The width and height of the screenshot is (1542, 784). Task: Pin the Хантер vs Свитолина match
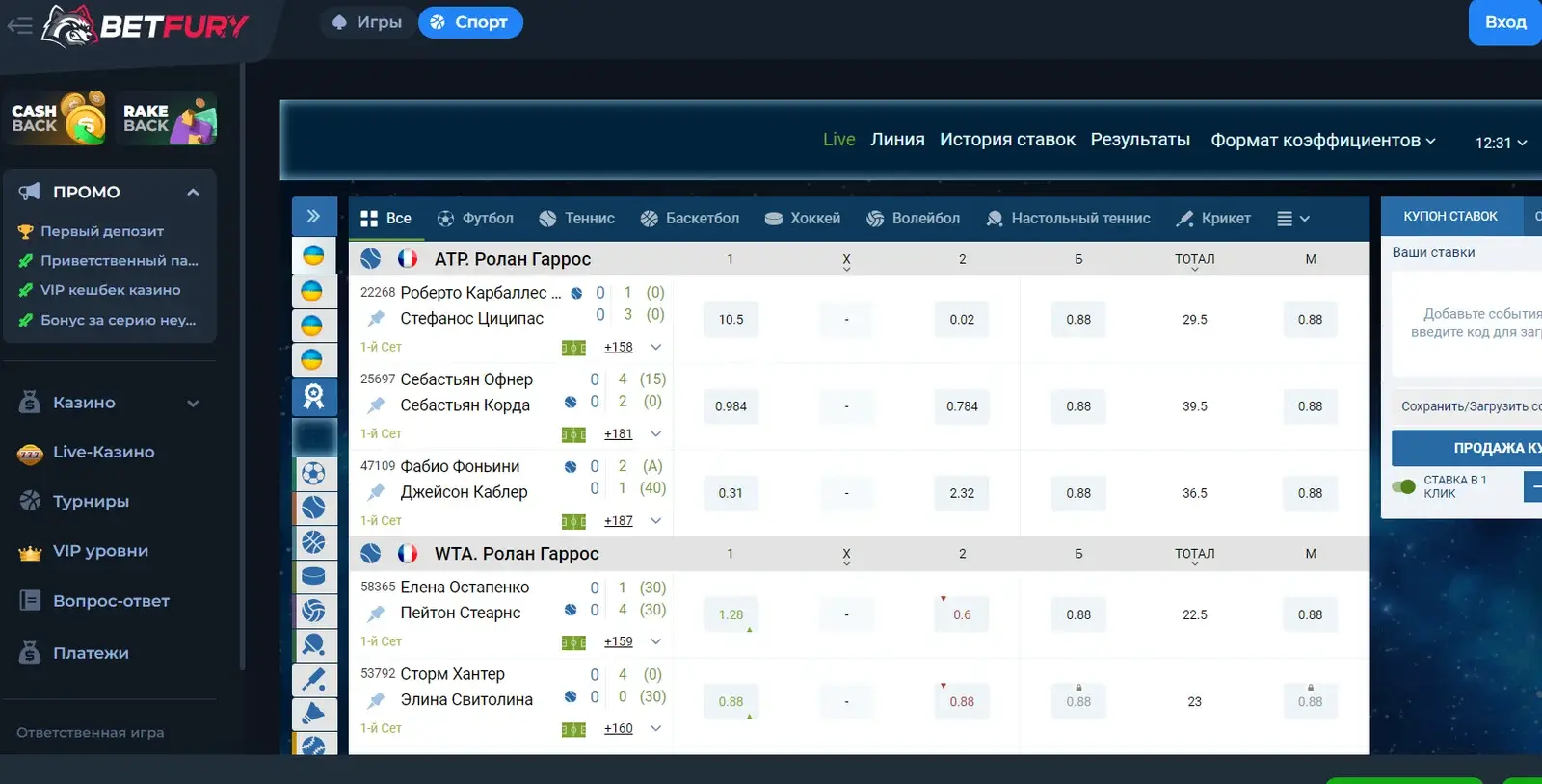[x=376, y=699]
